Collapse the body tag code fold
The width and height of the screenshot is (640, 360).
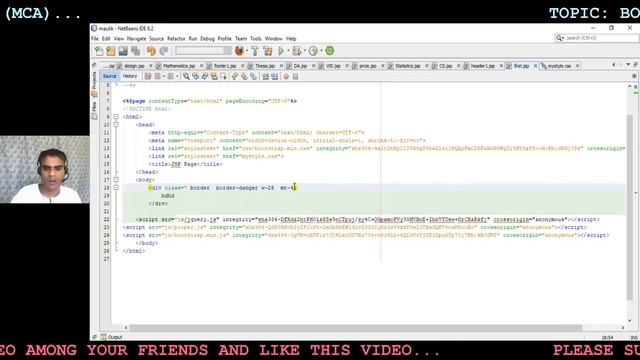[x=116, y=180]
